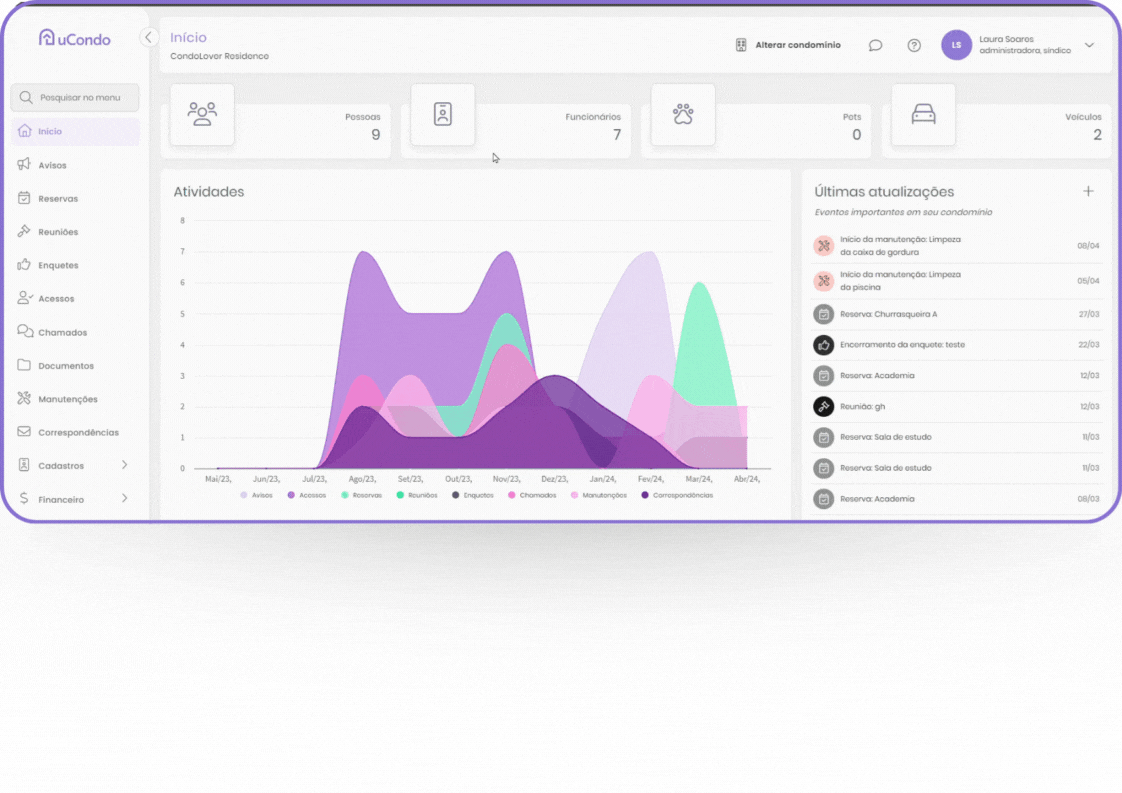This screenshot has height=793, width=1122.
Task: Open 'Reserva: Churrasqueira A' update
Action: pyautogui.click(x=956, y=314)
